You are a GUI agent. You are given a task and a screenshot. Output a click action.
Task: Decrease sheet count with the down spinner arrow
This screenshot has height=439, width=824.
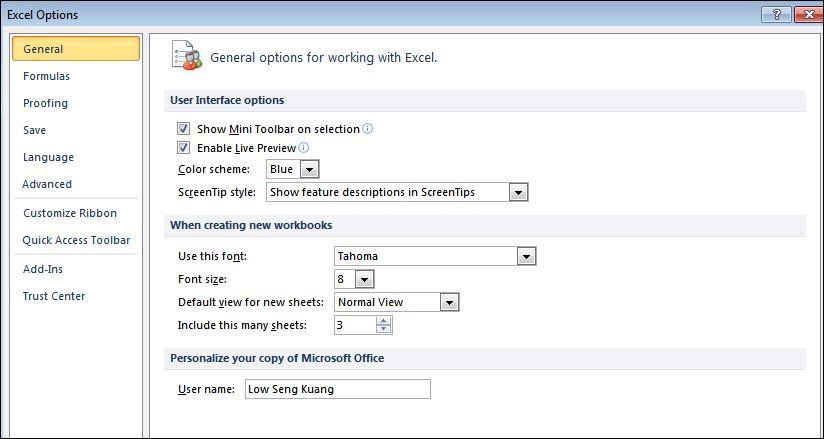coord(384,329)
